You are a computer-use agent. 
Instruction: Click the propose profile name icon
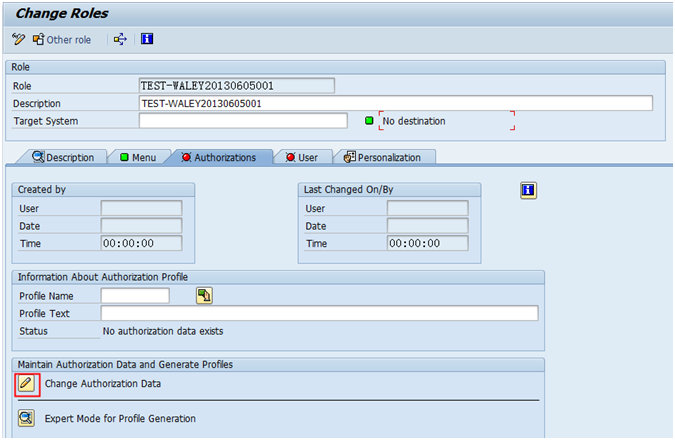pyautogui.click(x=204, y=296)
